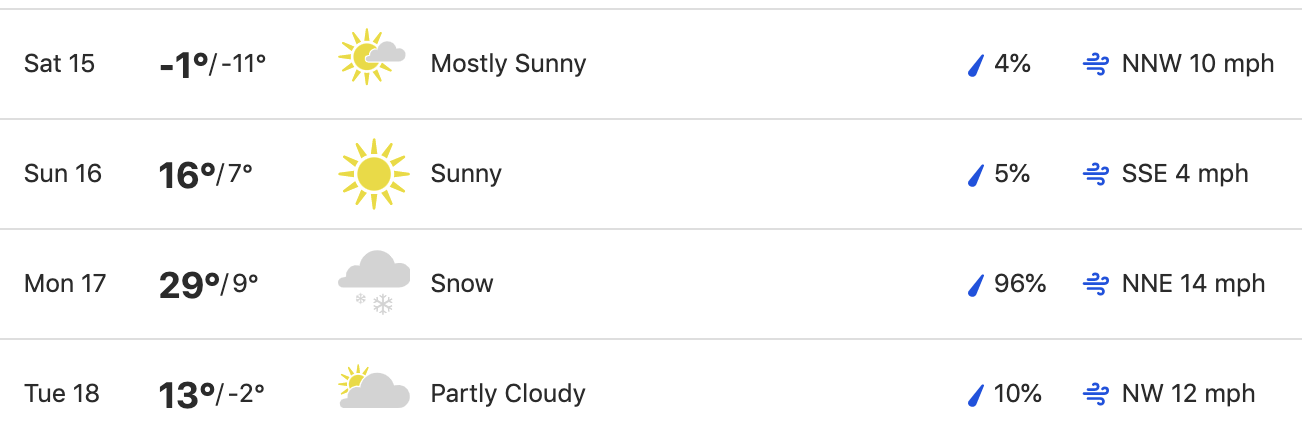Click the Mostly Sunny condition text
This screenshot has height=446, width=1302.
point(508,65)
